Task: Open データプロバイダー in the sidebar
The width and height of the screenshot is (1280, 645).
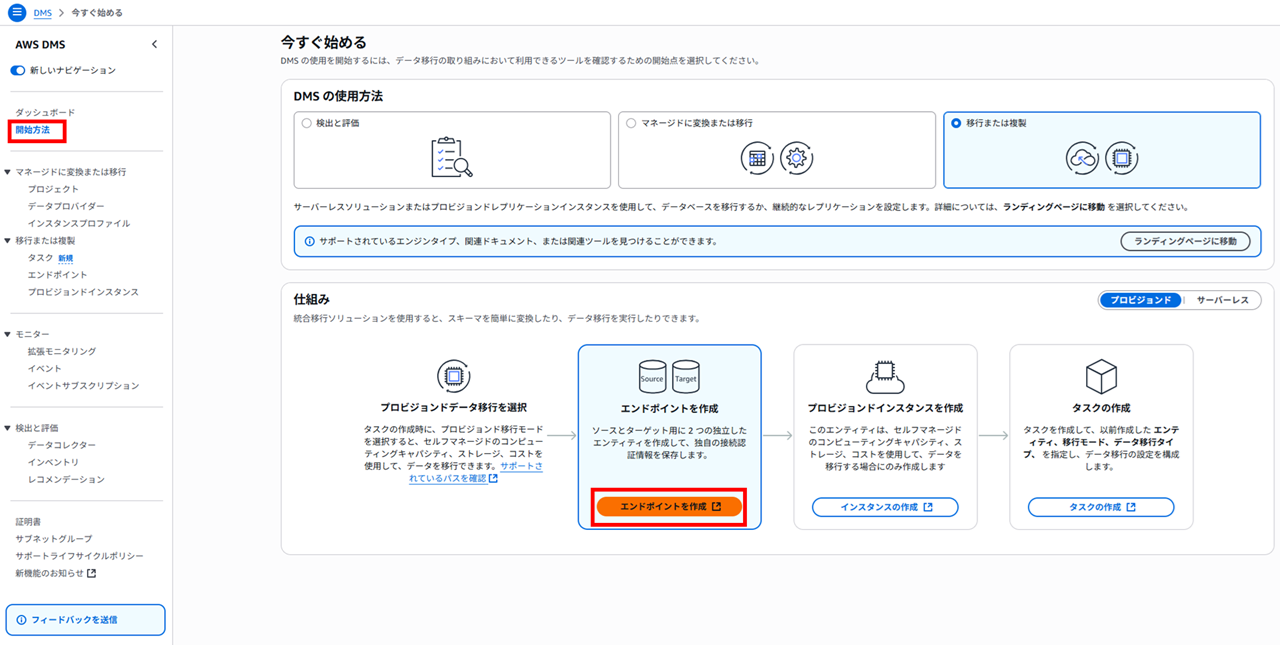Action: pos(66,206)
